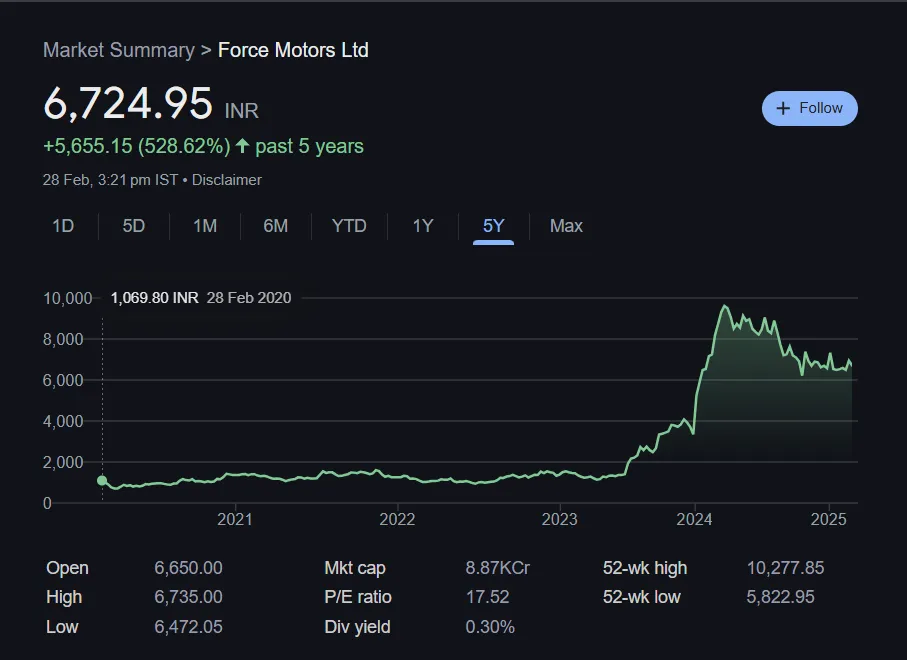
Task: Click the 28 Feb, 3:21 pm IST timestamp
Action: [x=110, y=180]
